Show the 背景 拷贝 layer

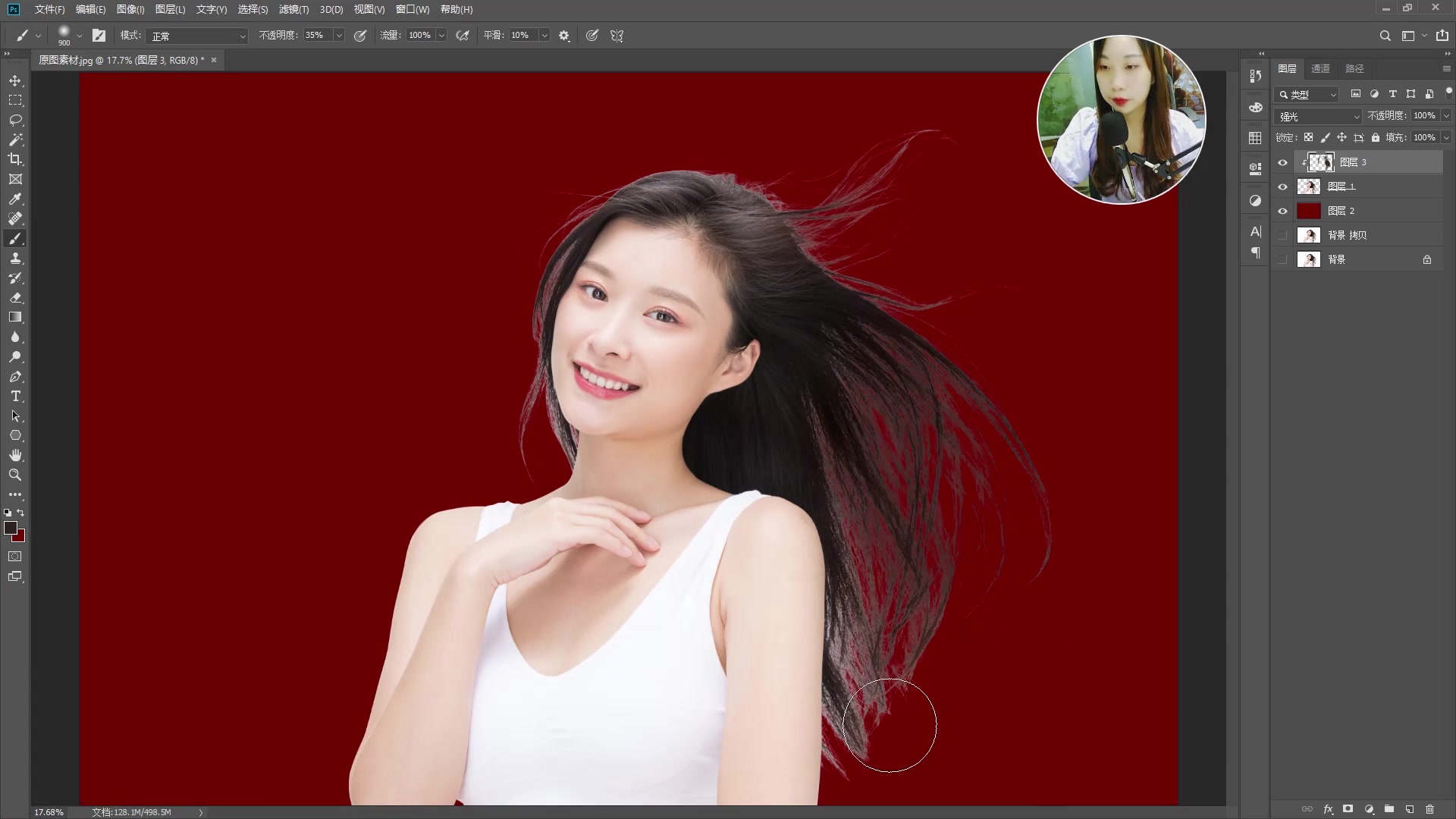[1283, 235]
